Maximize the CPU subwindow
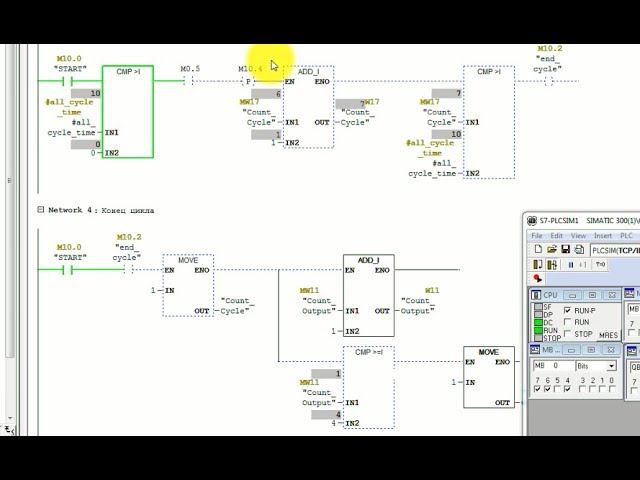The height and width of the screenshot is (480, 640). tap(592, 295)
